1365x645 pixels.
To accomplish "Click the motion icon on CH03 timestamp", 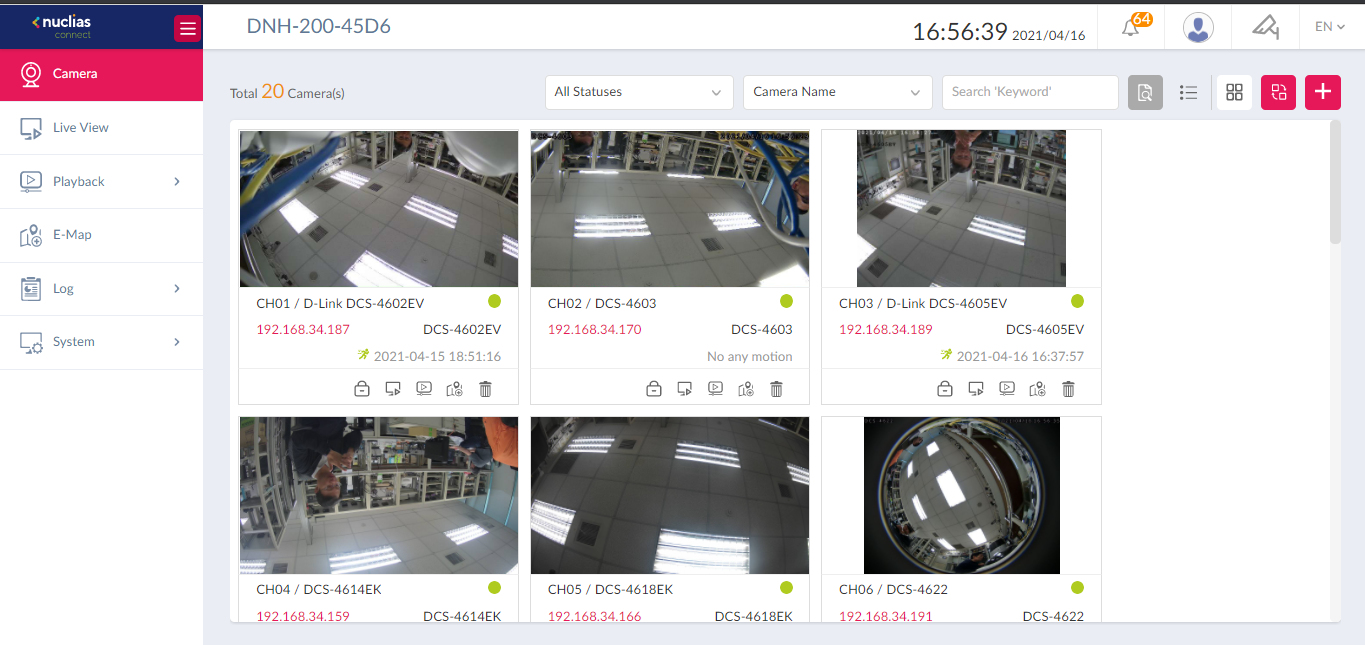I will [946, 355].
